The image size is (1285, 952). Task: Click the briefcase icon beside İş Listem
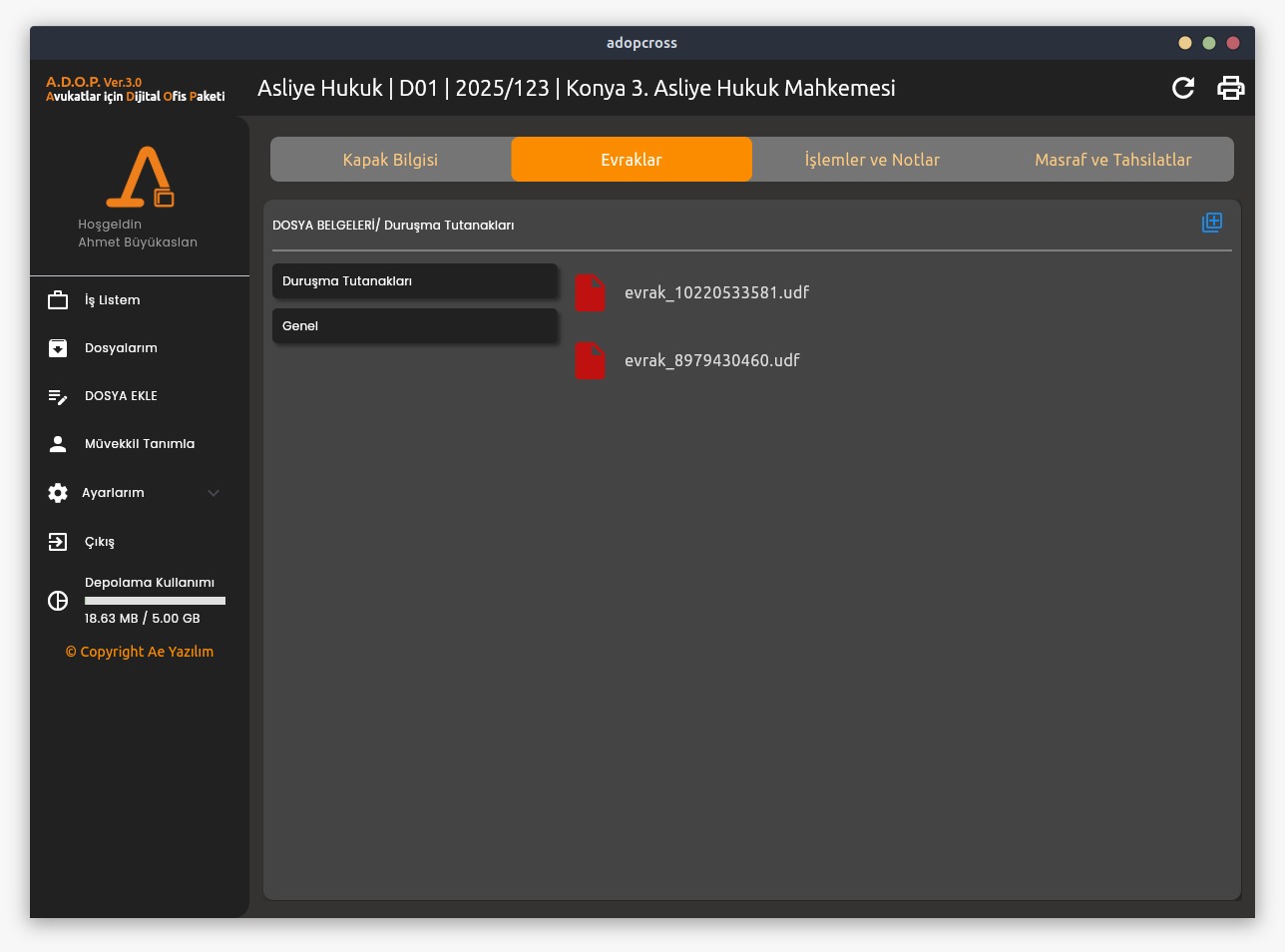click(x=58, y=300)
